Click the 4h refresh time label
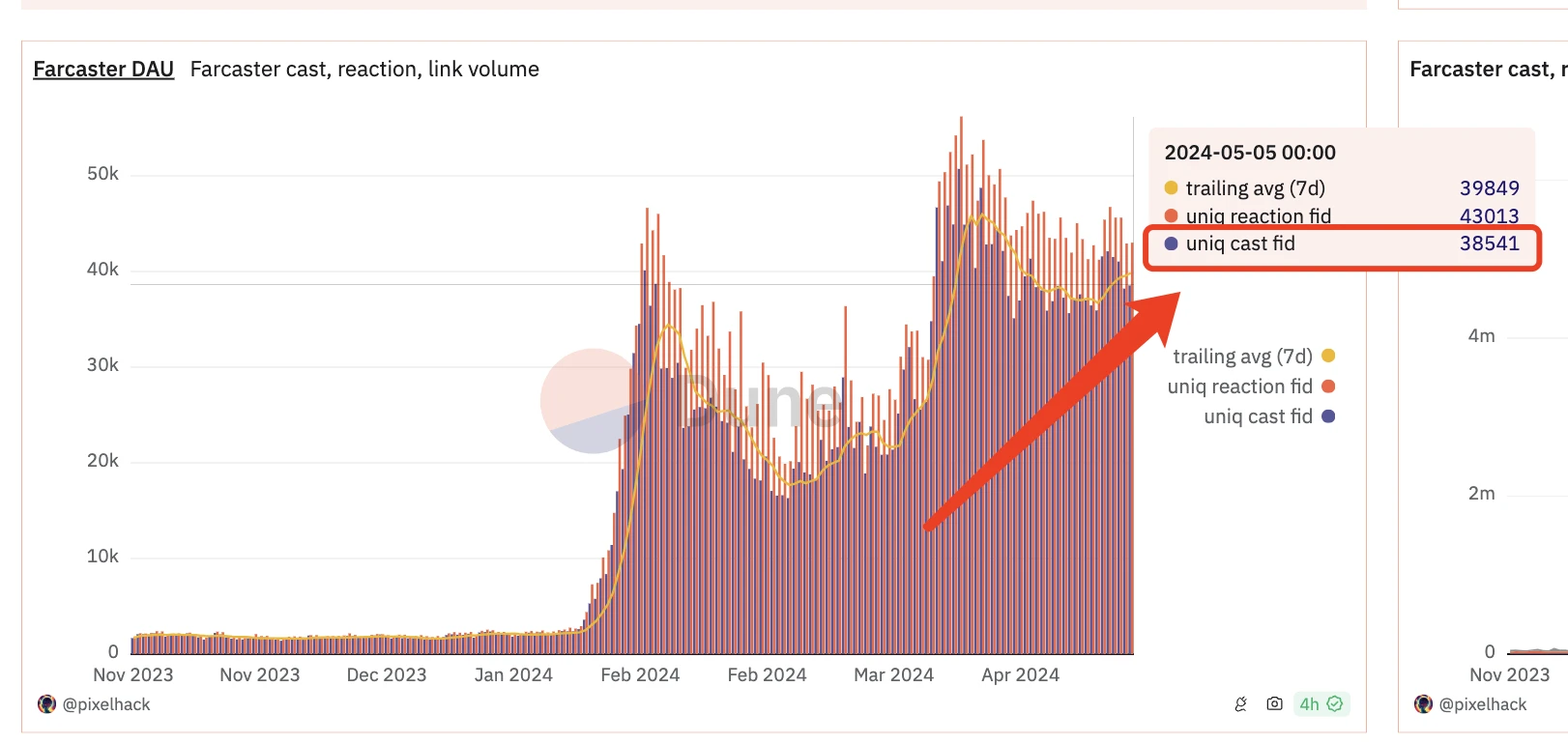 click(x=1309, y=704)
